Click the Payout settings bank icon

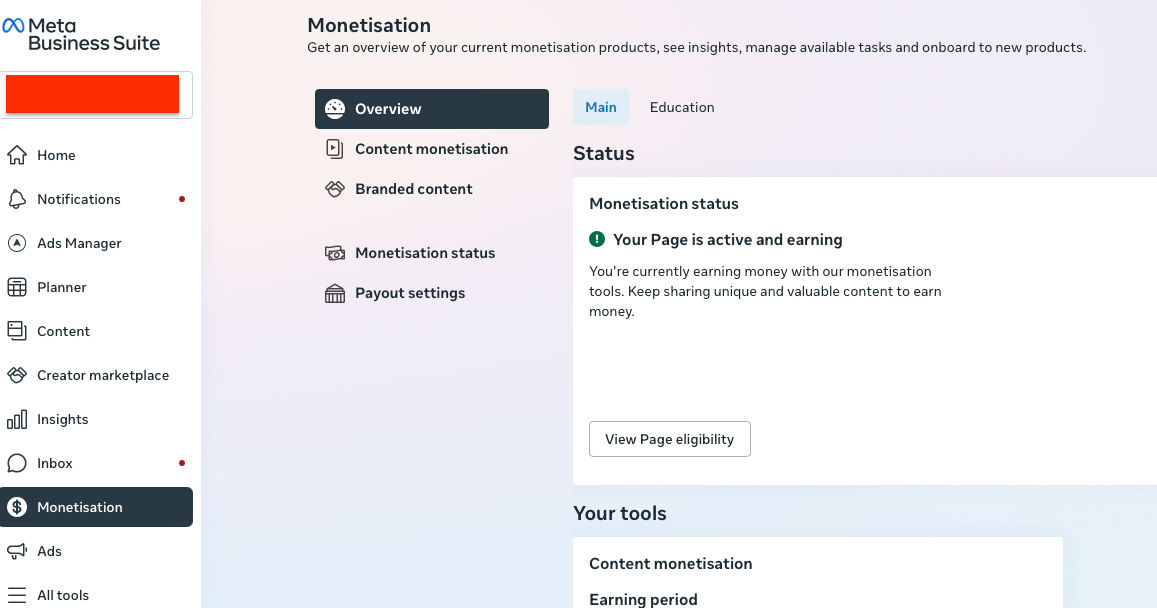pyautogui.click(x=335, y=293)
